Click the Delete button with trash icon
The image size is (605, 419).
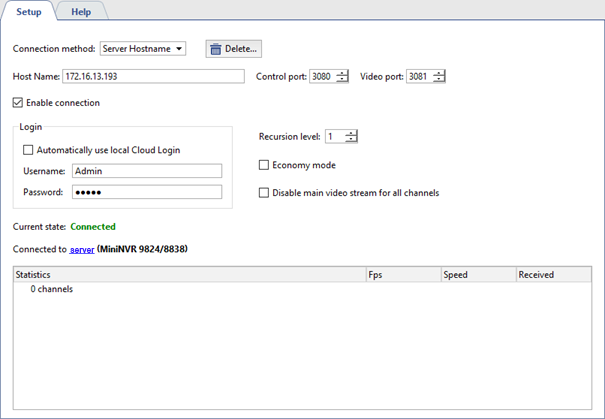(x=233, y=49)
